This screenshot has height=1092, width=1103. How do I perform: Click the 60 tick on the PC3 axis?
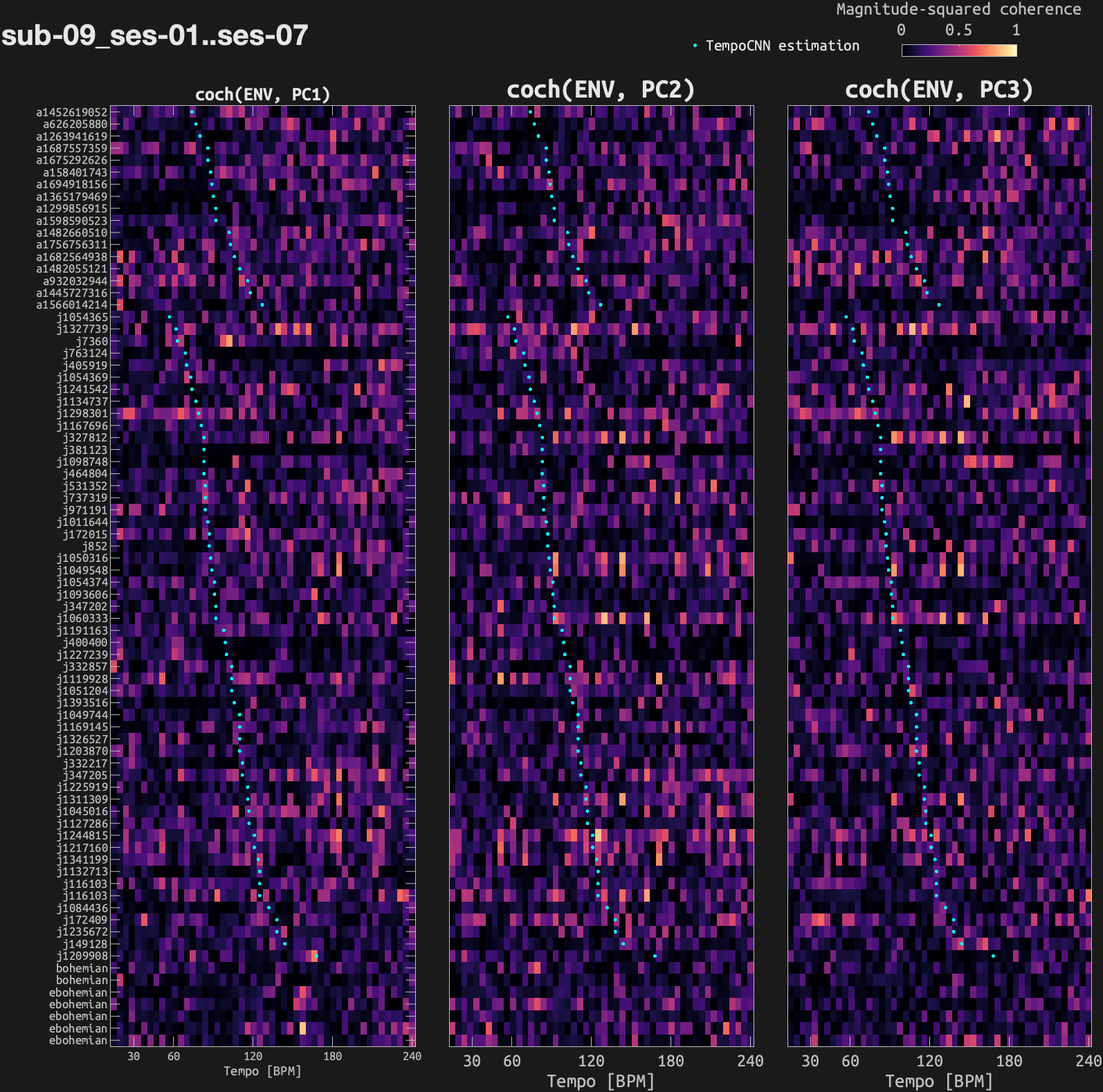(850, 1061)
